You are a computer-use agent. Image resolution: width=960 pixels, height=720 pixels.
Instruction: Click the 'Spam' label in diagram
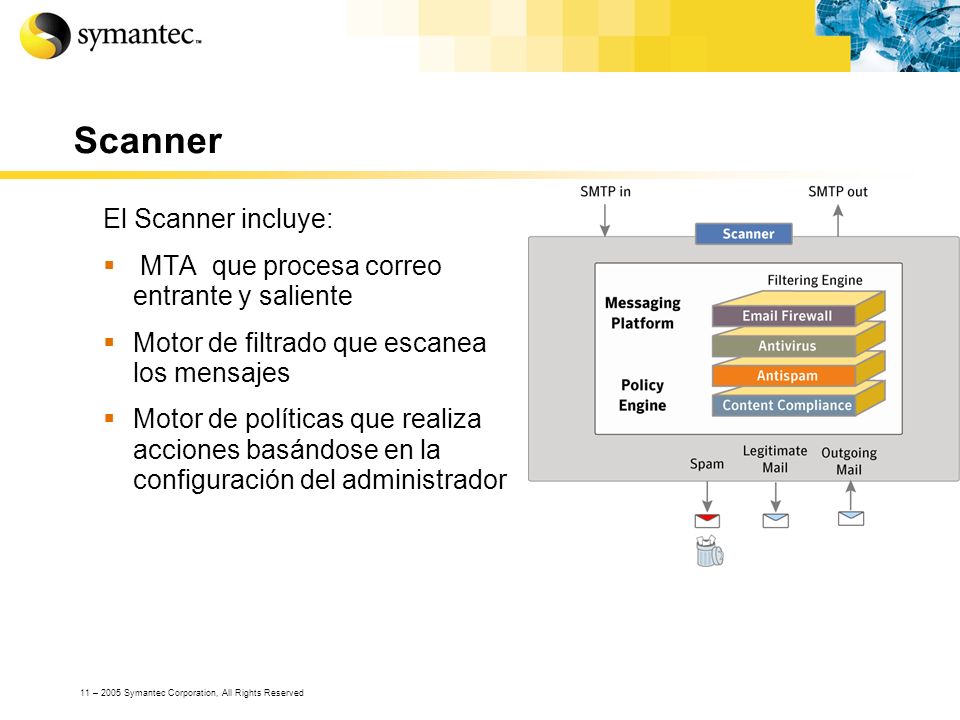(707, 464)
